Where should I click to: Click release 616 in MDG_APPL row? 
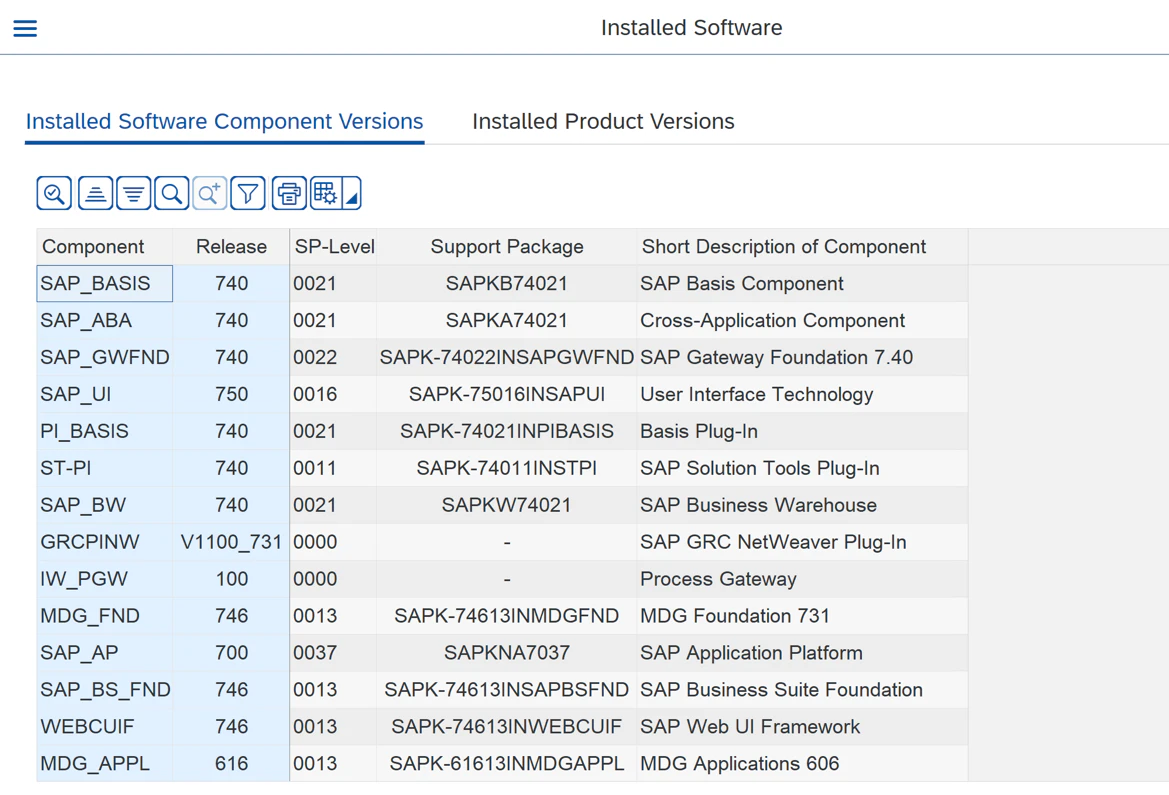231,764
